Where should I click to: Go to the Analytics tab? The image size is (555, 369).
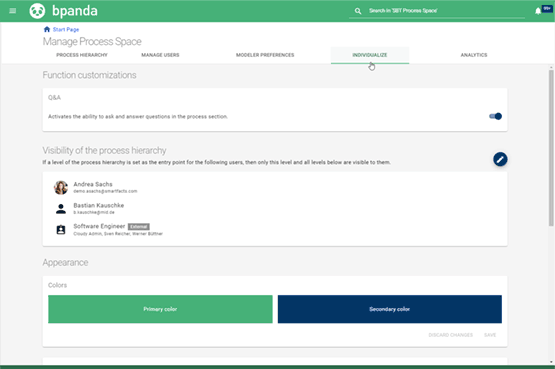coord(474,55)
